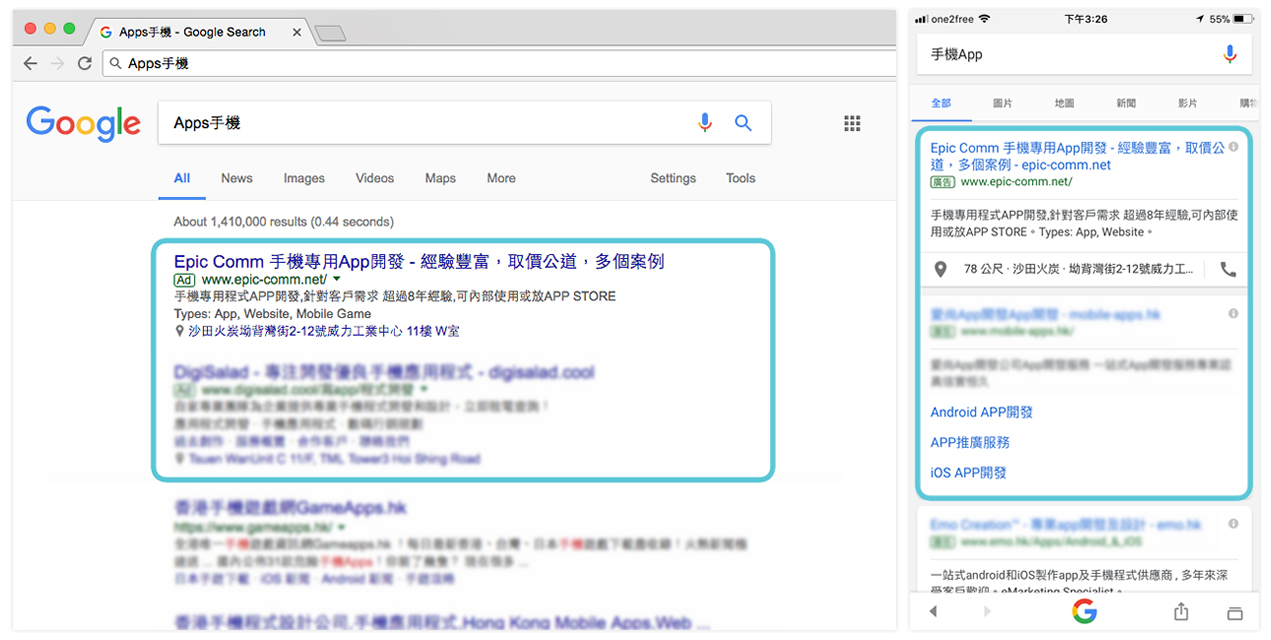Tap the back arrow in the mobile bottom bar
This screenshot has height=640, width=1271.
(x=934, y=611)
